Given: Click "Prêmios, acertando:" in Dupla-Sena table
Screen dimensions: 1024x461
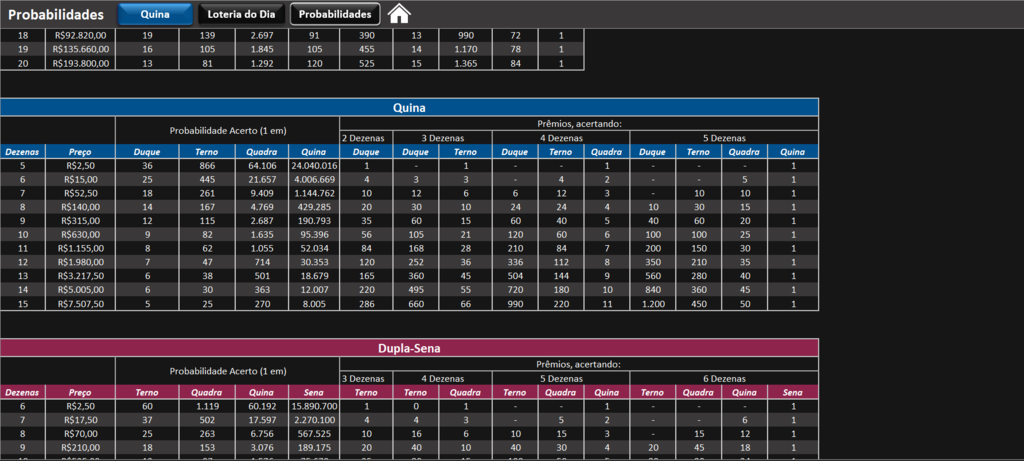Looking at the screenshot, I should (x=579, y=364).
